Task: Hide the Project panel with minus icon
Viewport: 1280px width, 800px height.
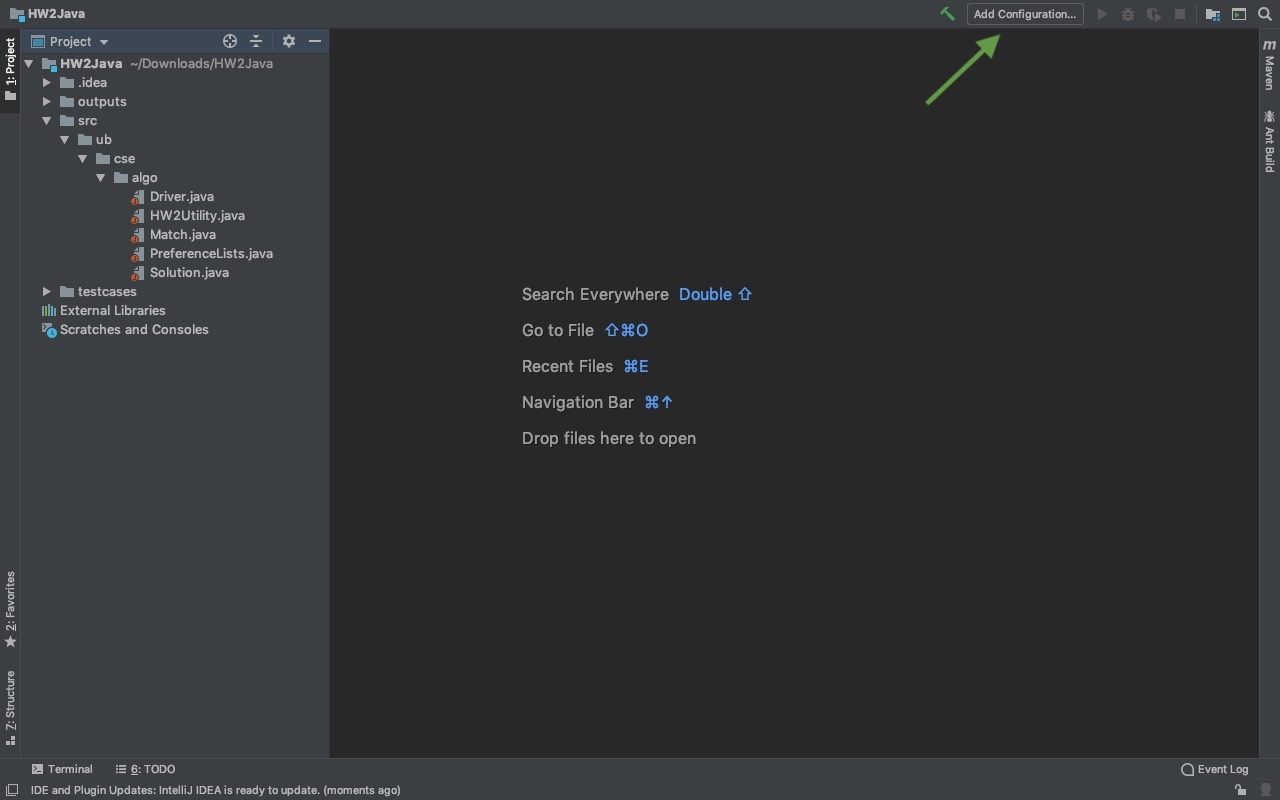Action: [315, 41]
